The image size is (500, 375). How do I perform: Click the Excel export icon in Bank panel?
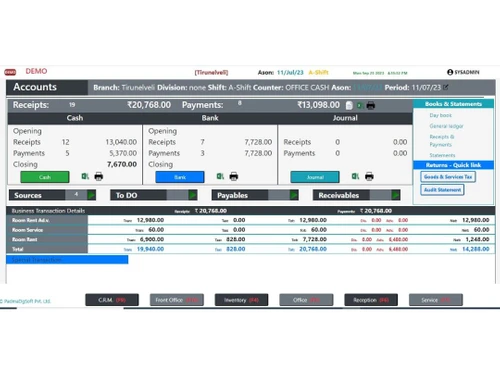tap(220, 176)
